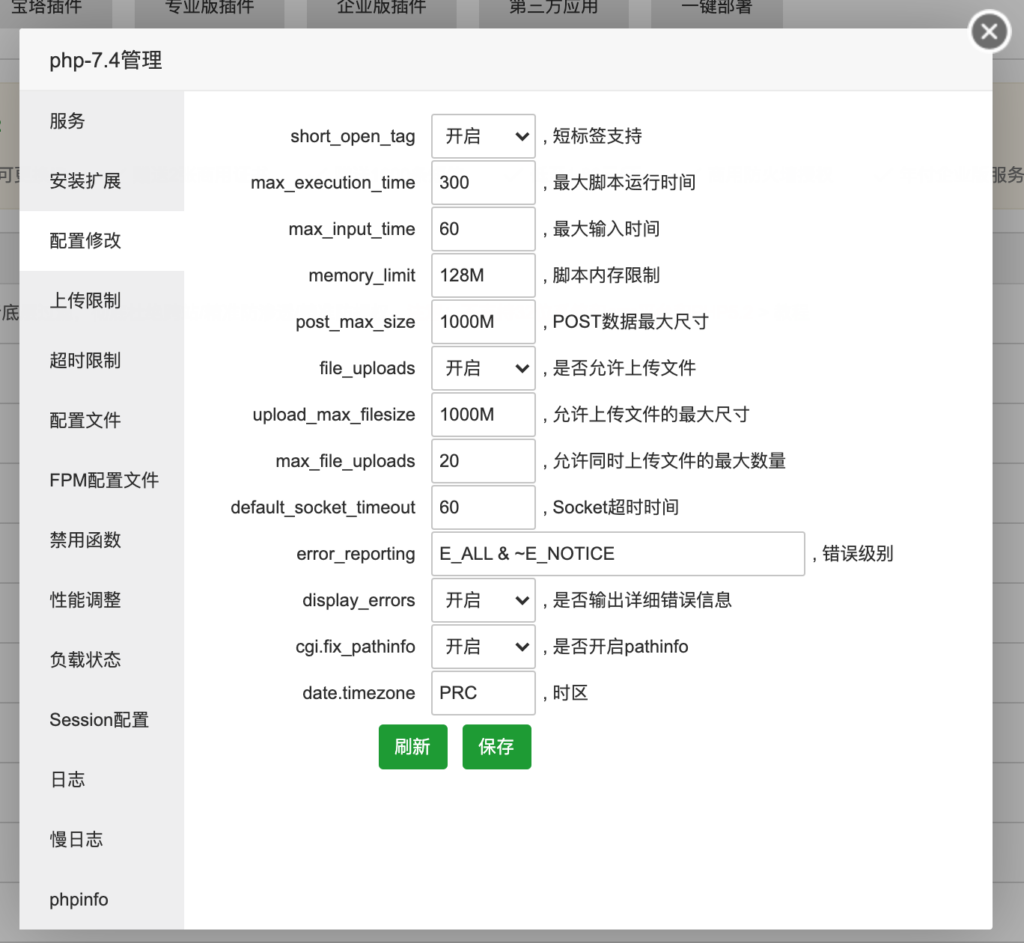This screenshot has width=1024, height=943.
Task: Open the 慢日志 sidebar tab
Action: pyautogui.click(x=76, y=839)
